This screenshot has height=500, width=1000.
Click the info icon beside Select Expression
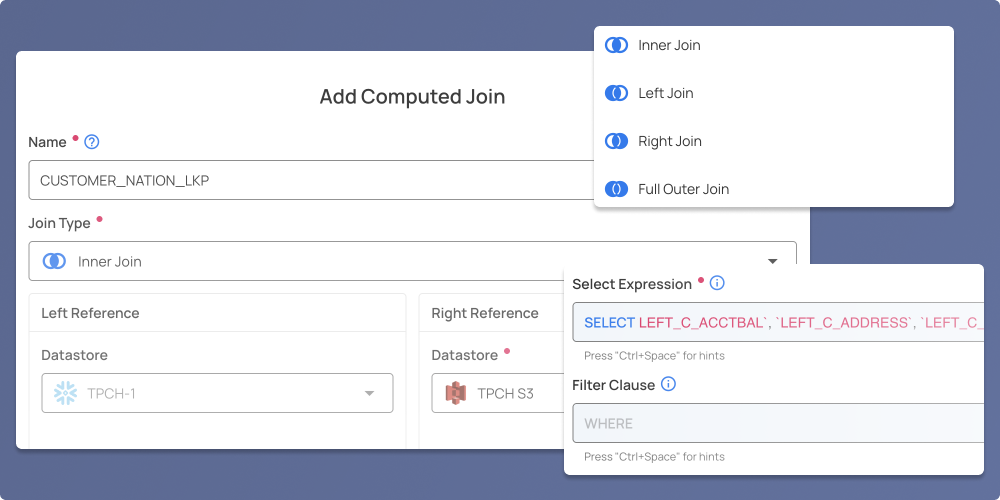(x=717, y=283)
